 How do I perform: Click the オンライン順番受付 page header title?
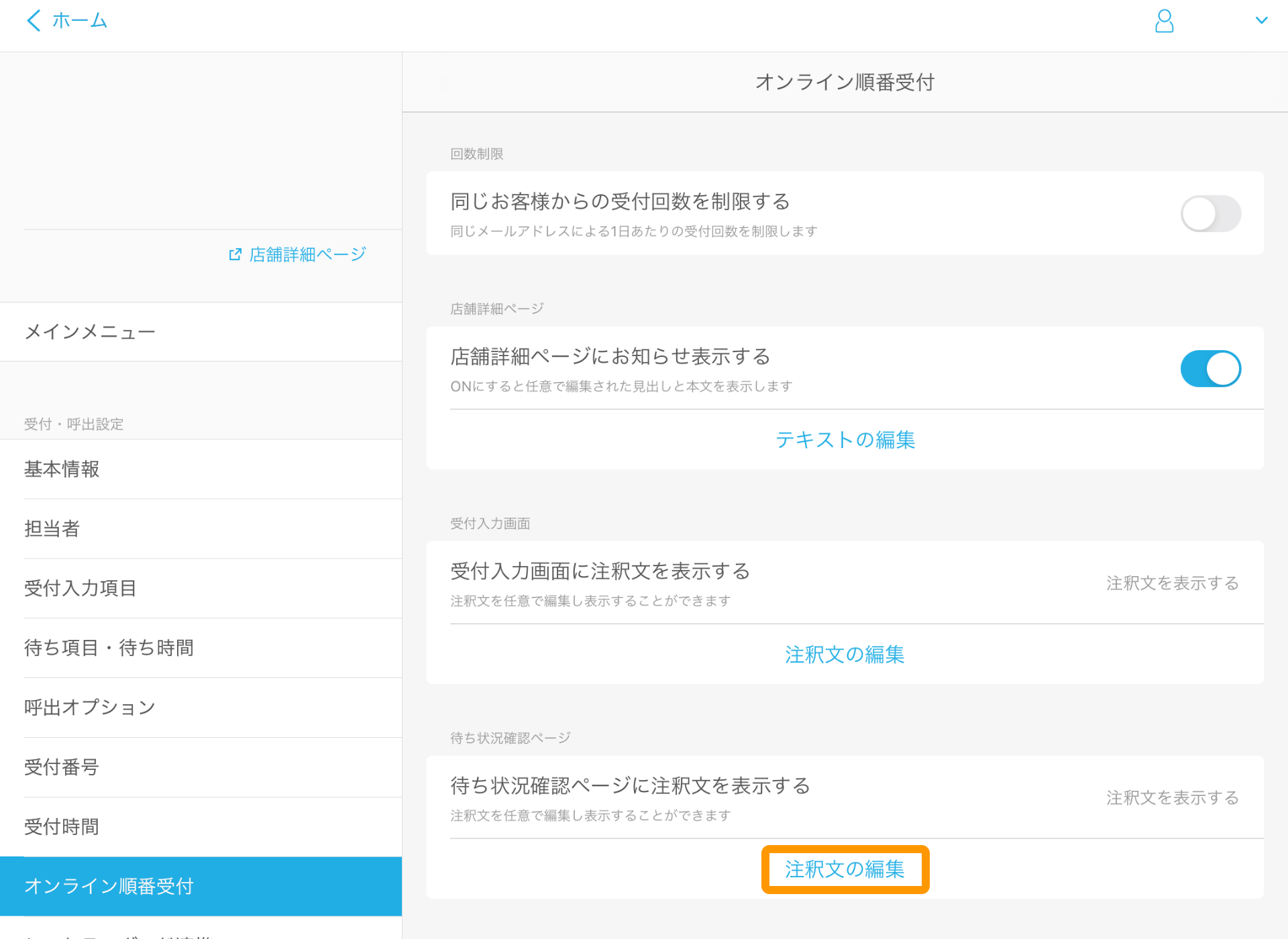coord(845,82)
